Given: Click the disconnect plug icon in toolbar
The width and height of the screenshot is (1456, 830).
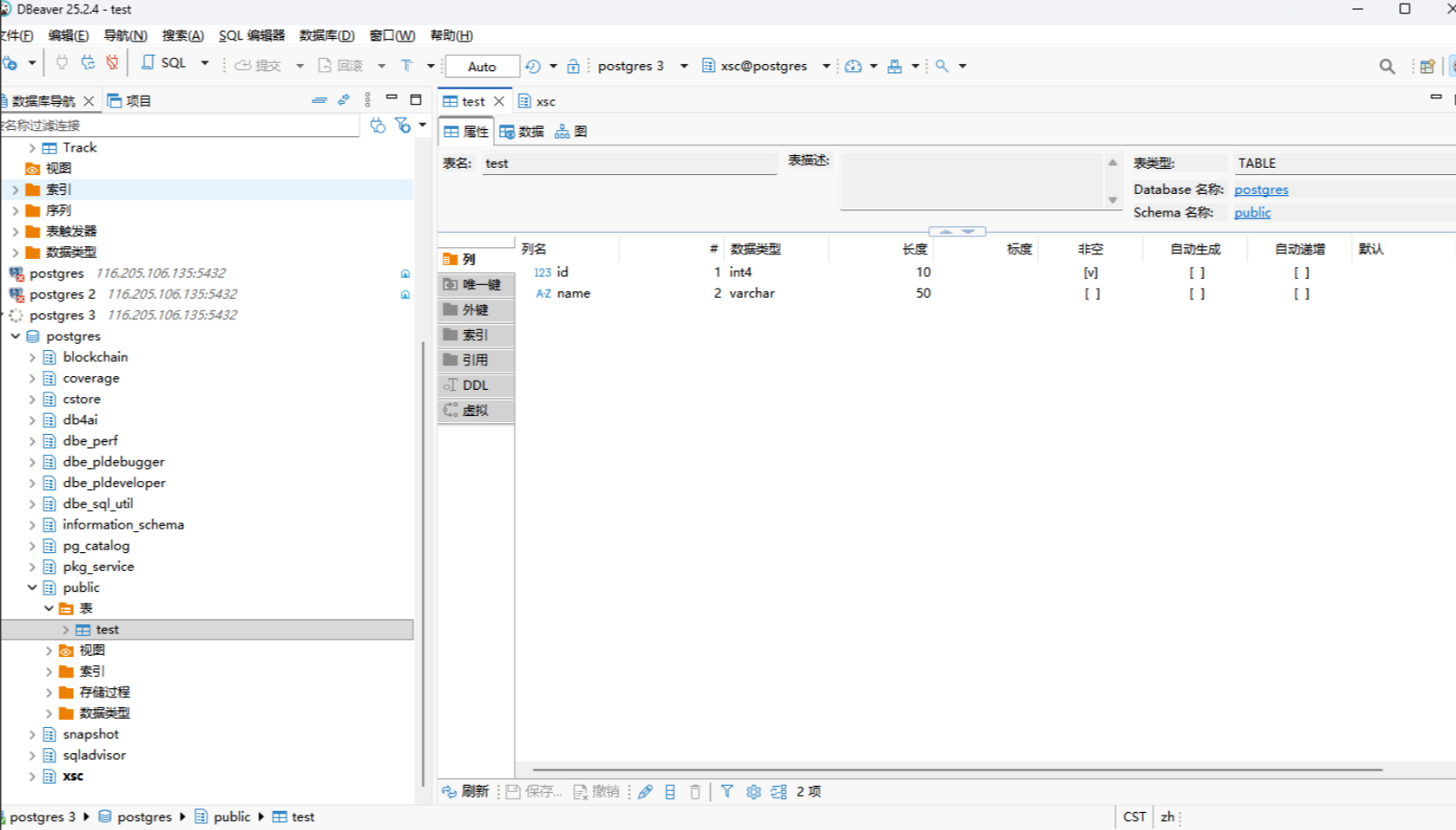Looking at the screenshot, I should click(113, 63).
